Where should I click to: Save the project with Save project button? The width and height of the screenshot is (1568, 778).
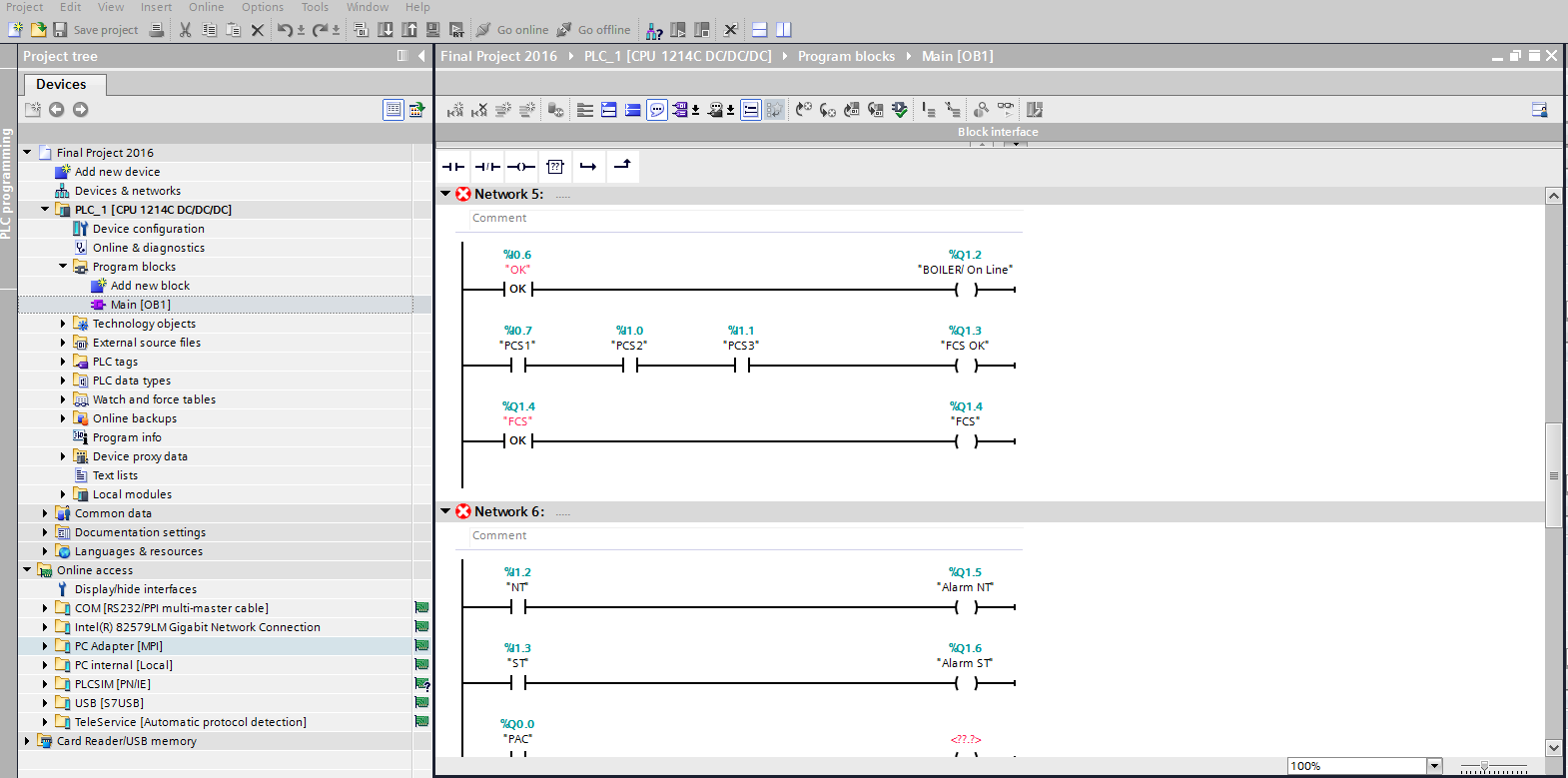coord(96,30)
